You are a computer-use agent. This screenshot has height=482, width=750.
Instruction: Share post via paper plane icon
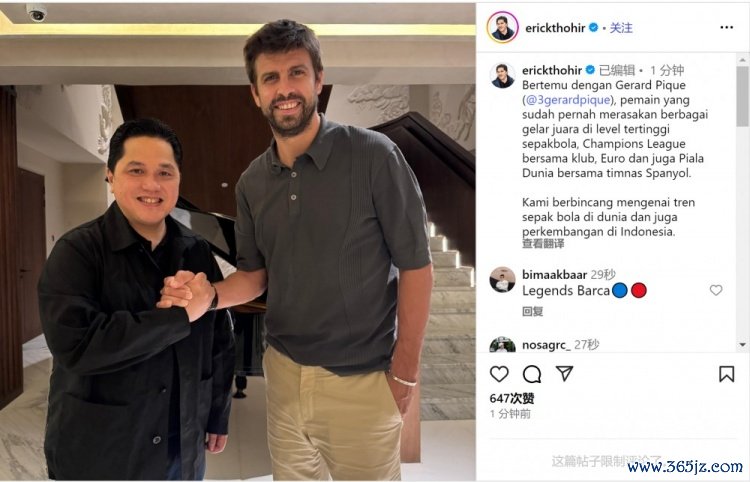pyautogui.click(x=564, y=373)
